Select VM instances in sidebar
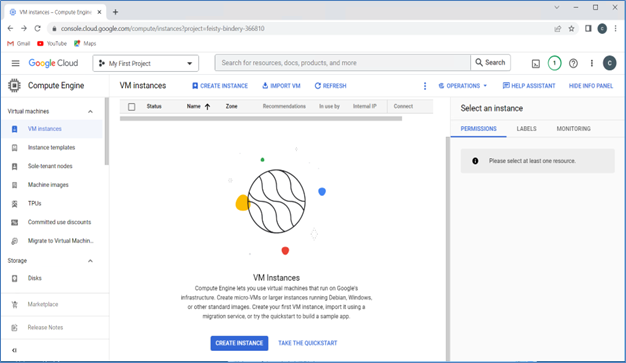This screenshot has width=626, height=363. pyautogui.click(x=52, y=129)
